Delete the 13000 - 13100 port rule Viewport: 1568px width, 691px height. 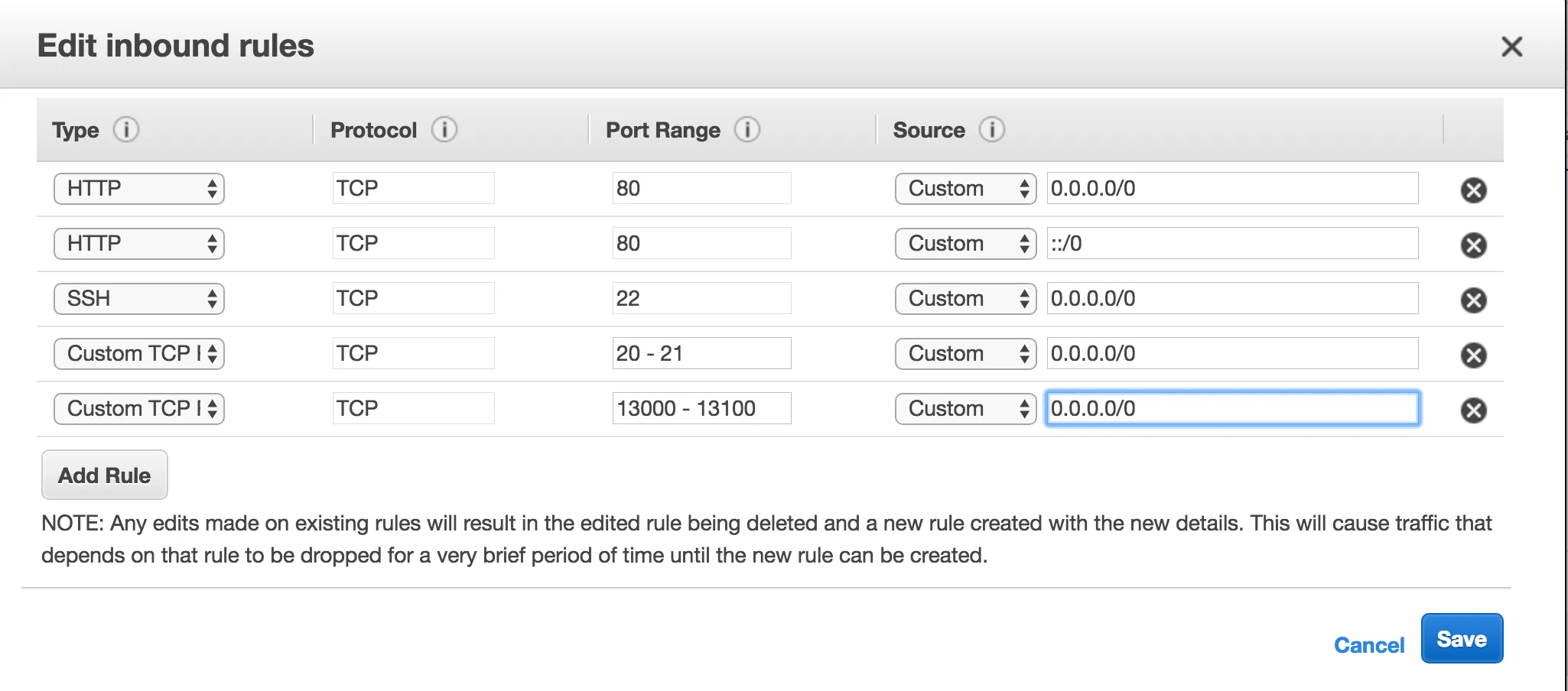[x=1473, y=410]
